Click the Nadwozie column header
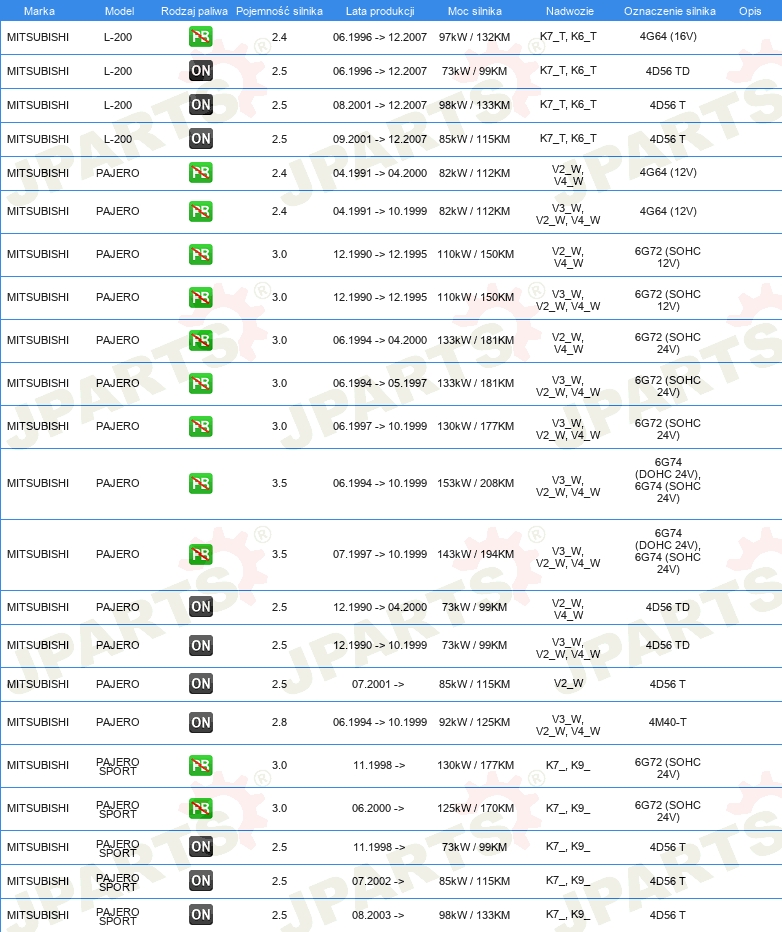782x932 pixels. (570, 11)
